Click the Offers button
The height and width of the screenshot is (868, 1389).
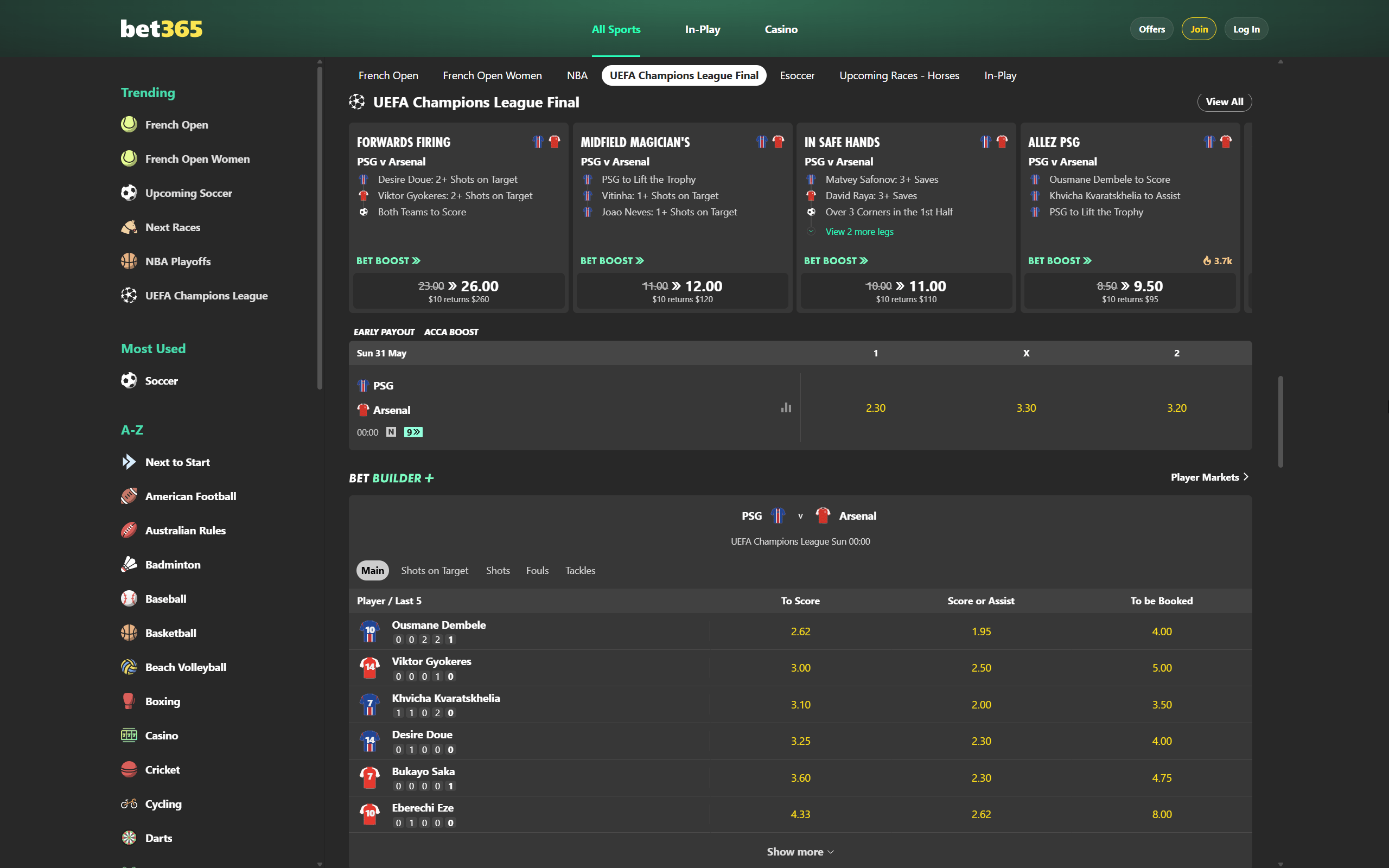click(1151, 29)
